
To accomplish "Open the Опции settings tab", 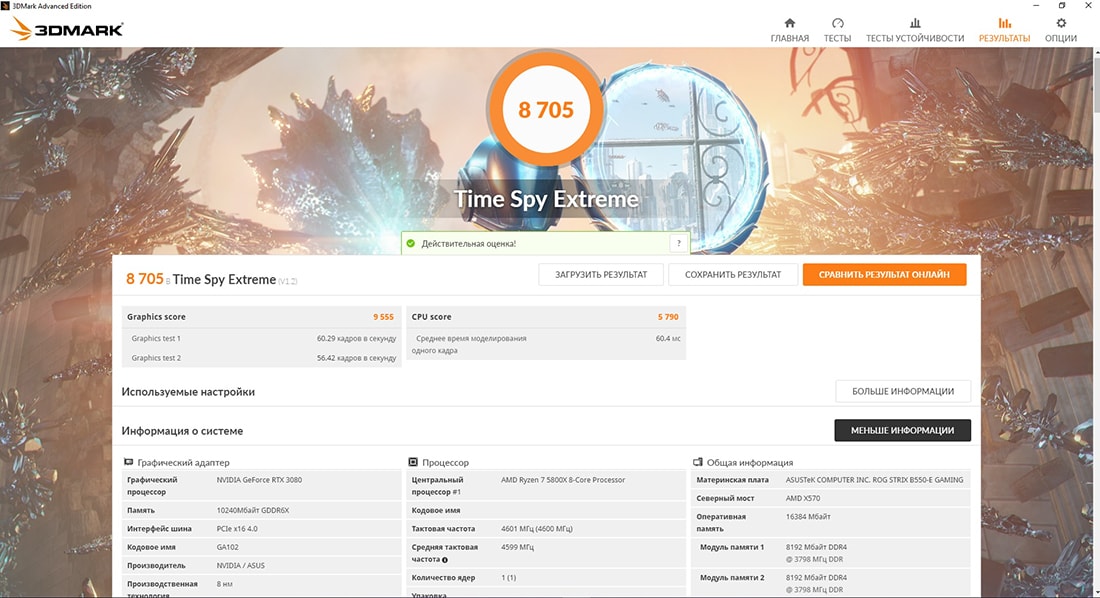I will 1061,30.
